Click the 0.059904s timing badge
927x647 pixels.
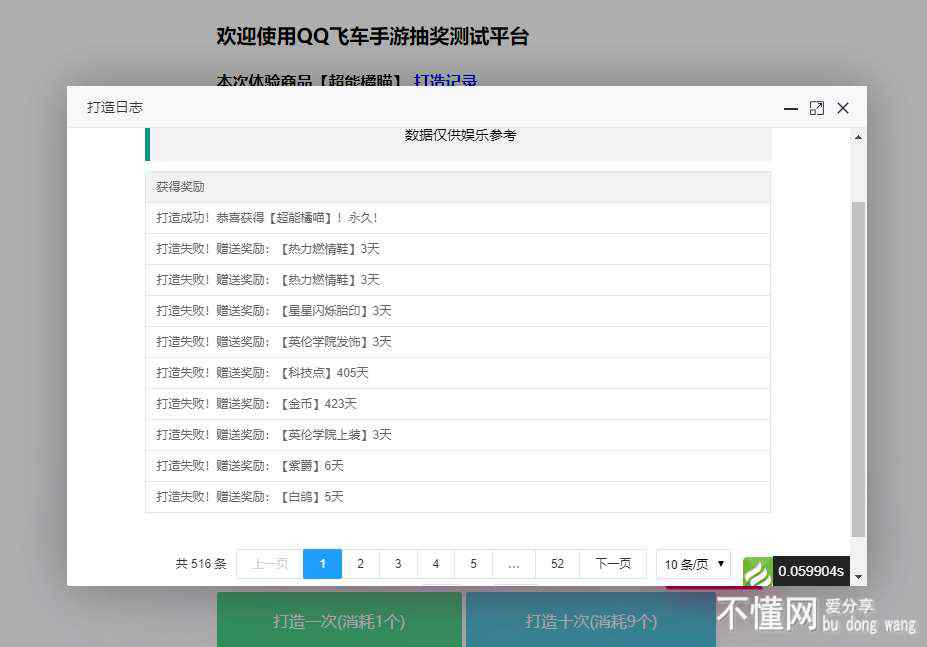pyautogui.click(x=811, y=571)
